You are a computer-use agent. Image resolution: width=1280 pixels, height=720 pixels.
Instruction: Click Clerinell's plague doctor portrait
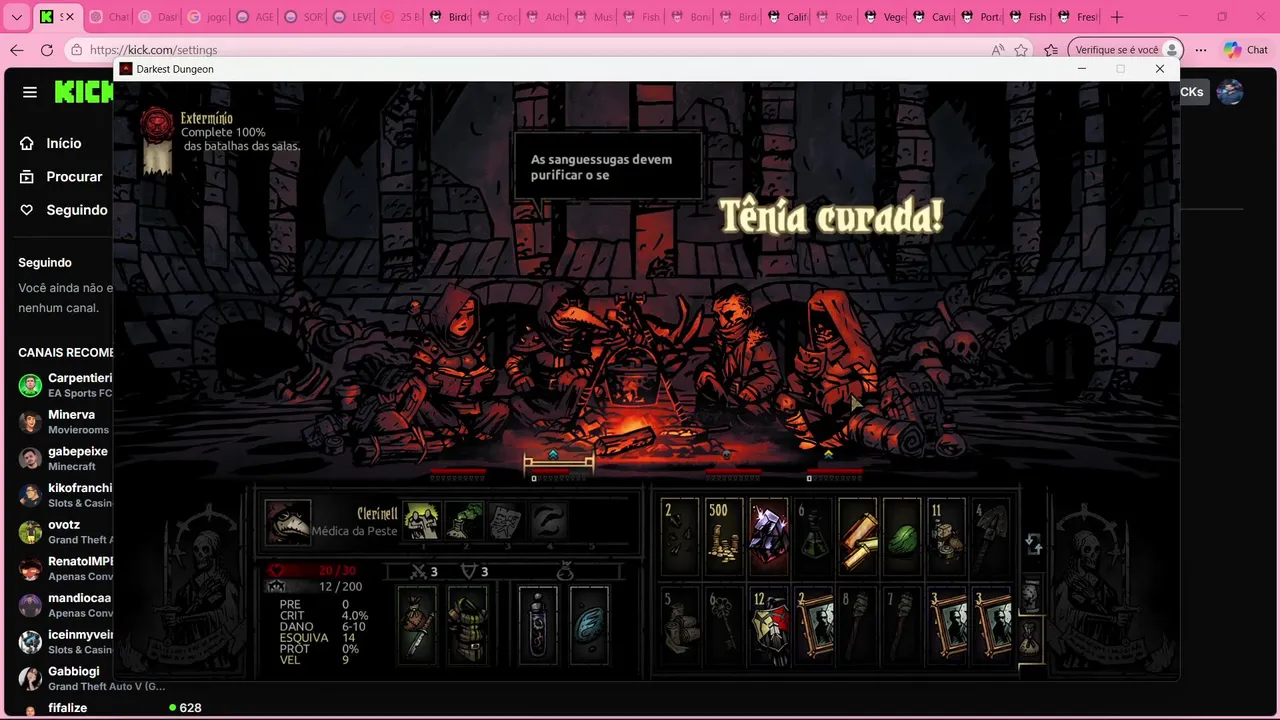pos(288,521)
